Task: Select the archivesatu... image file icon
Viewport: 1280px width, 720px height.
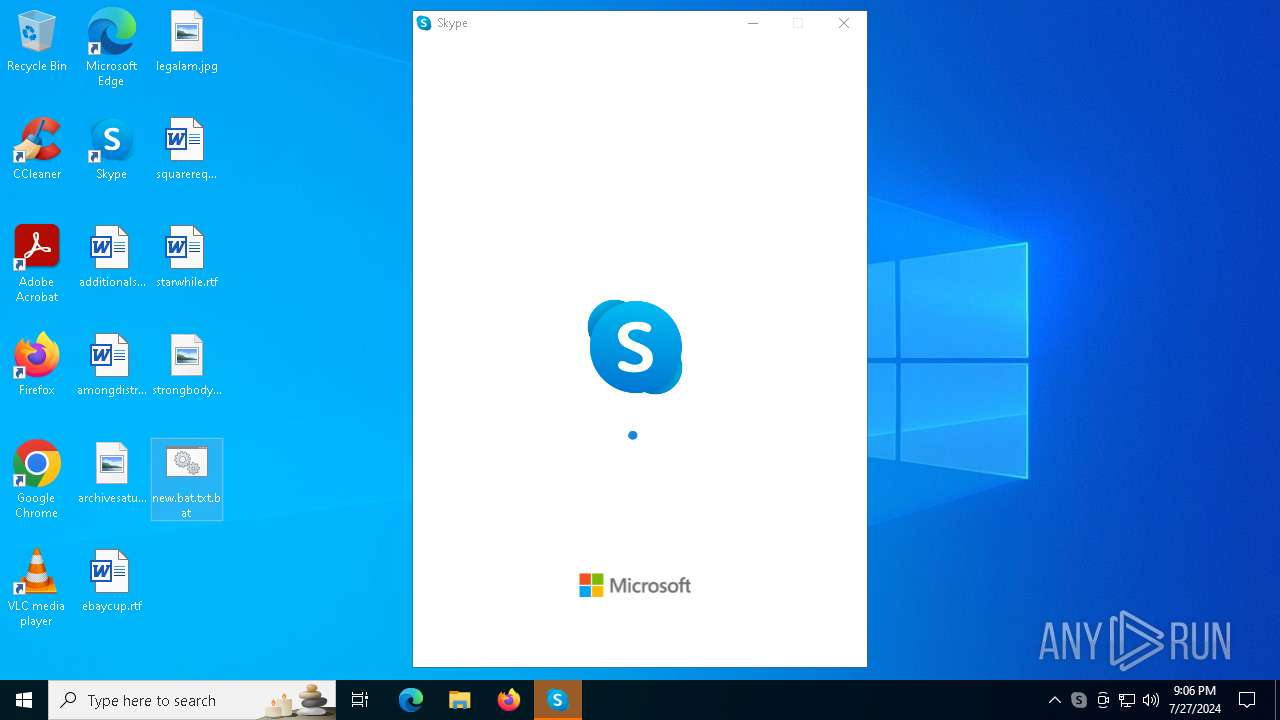Action: tap(111, 474)
